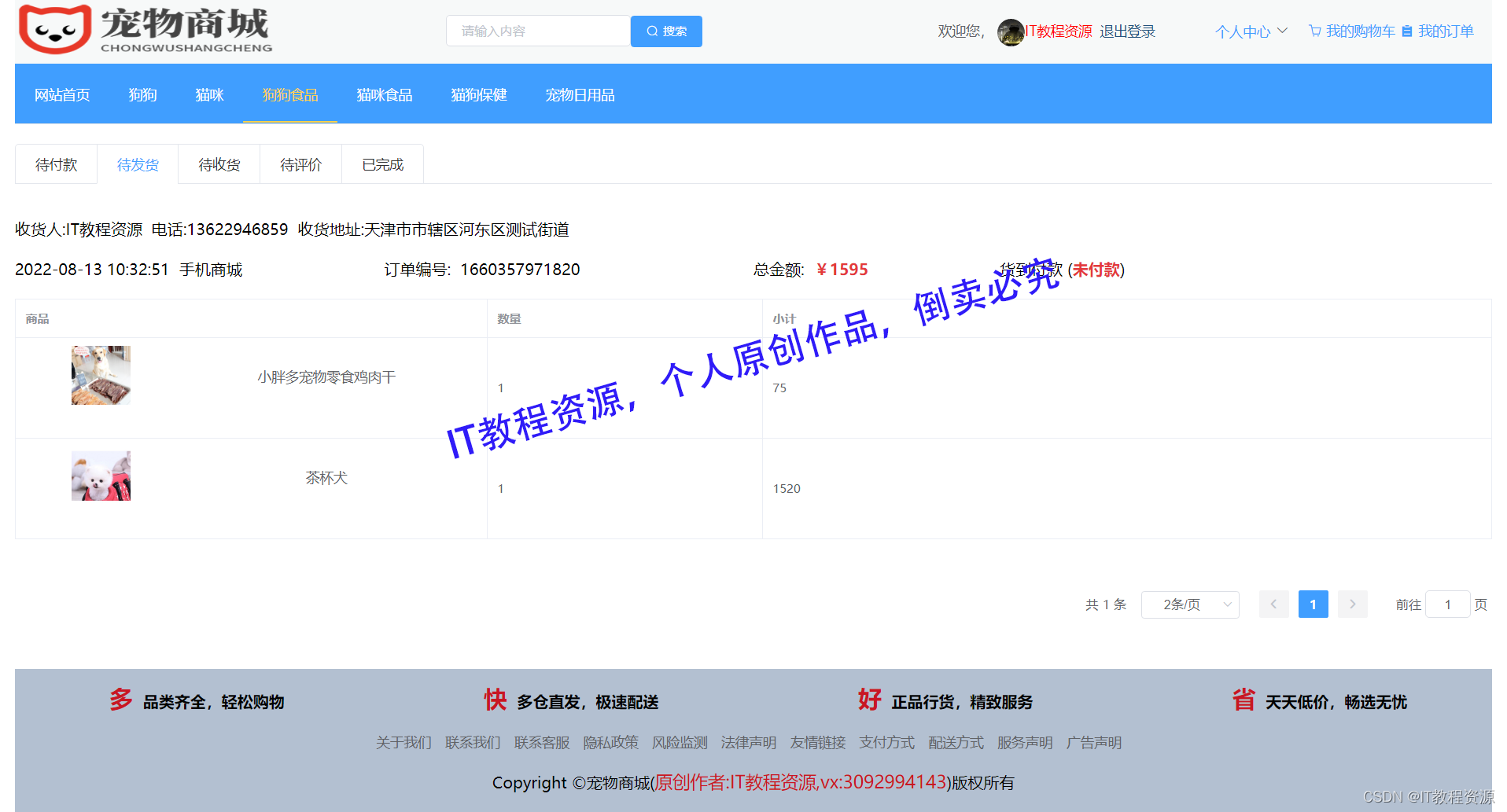This screenshot has width=1507, height=812.
Task: Click the red 快 badge icon in footer
Action: pos(494,700)
